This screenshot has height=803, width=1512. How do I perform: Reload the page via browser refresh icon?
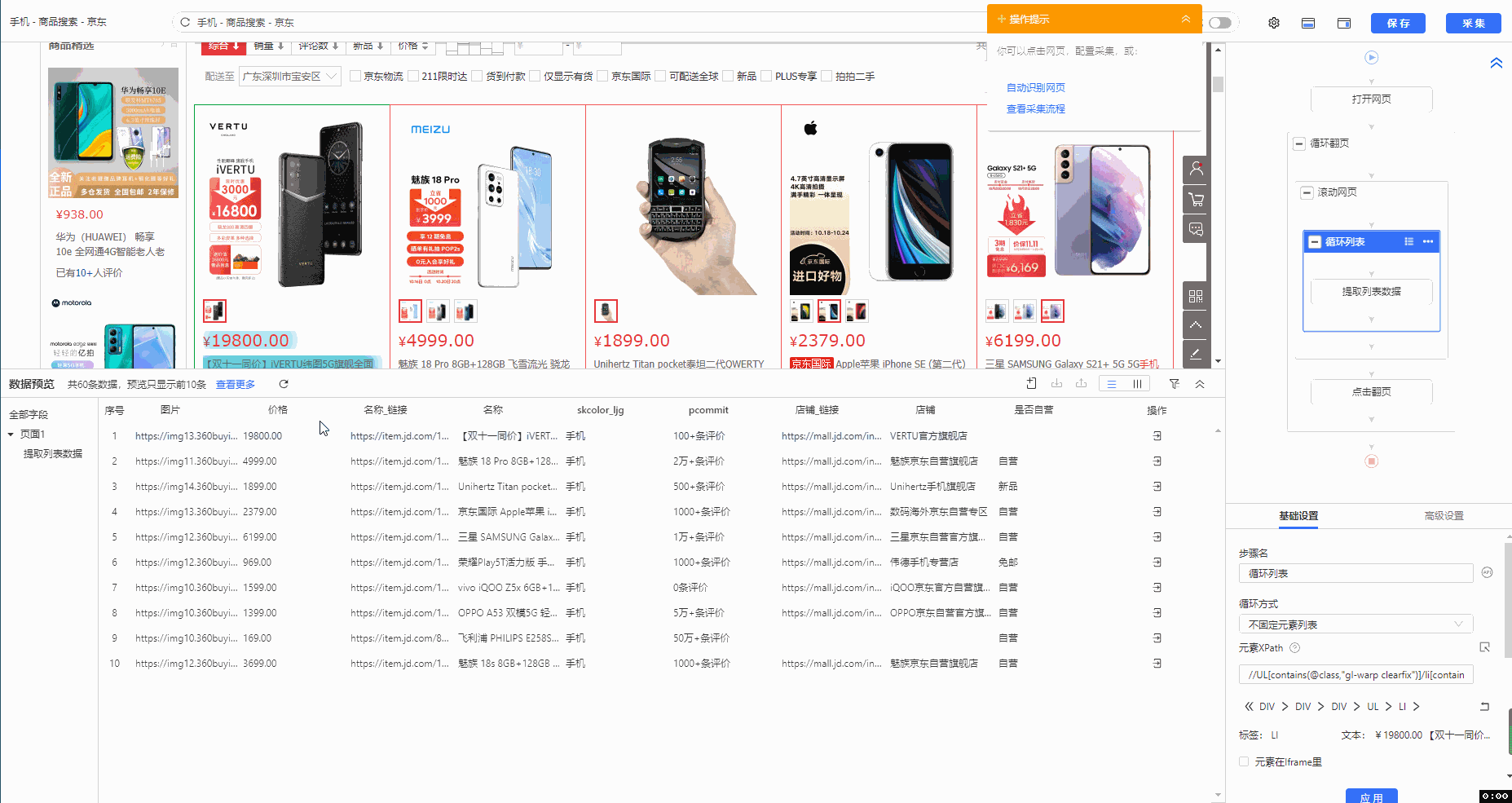185,22
